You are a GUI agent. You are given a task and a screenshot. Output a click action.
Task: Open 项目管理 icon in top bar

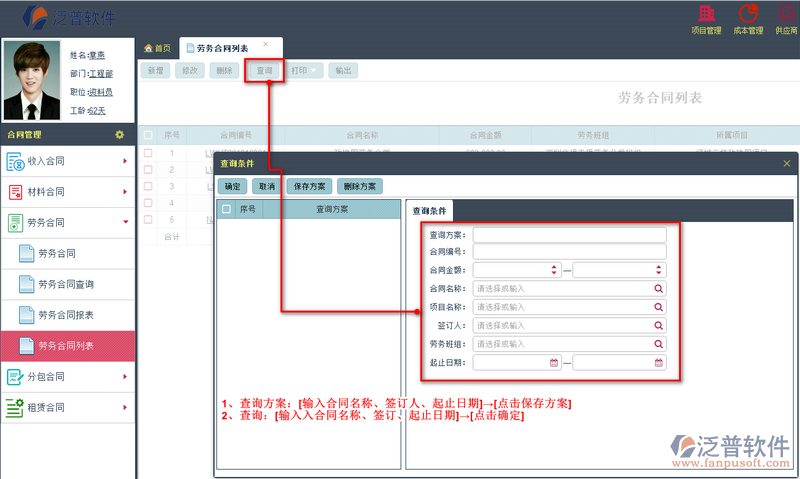706,15
